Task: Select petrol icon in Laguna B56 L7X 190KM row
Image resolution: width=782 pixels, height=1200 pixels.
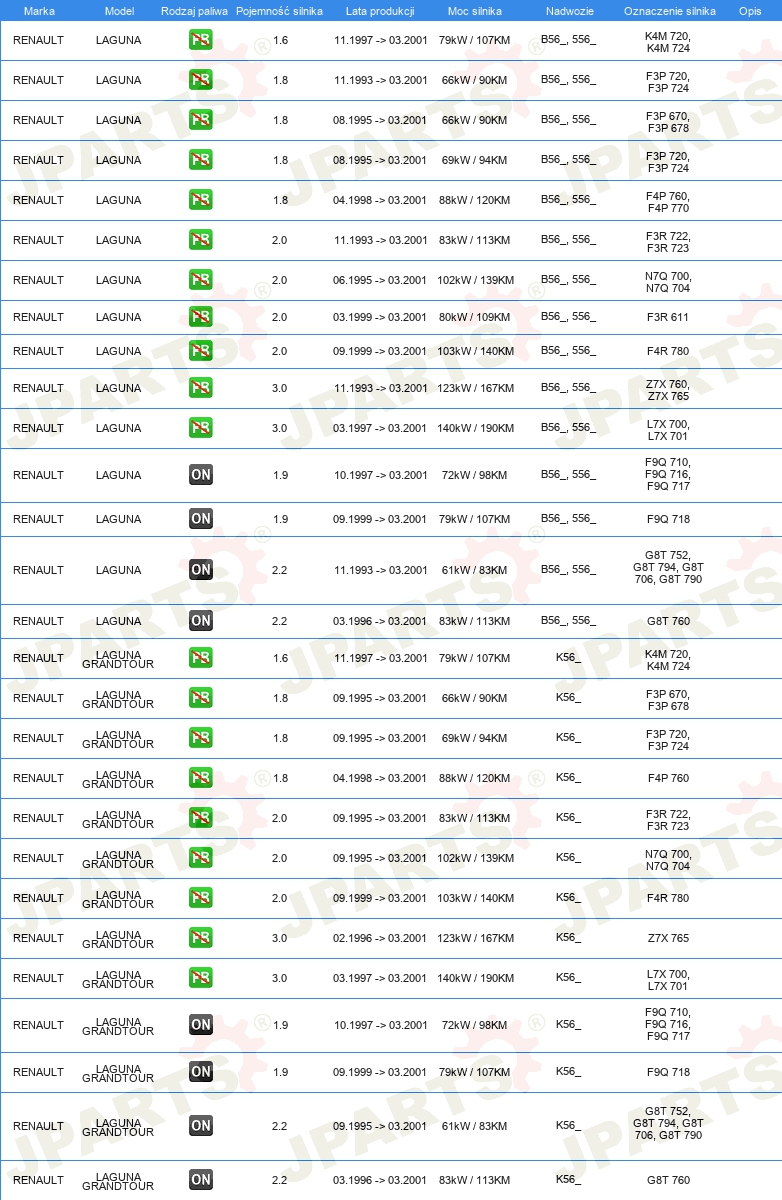Action: coord(200,428)
